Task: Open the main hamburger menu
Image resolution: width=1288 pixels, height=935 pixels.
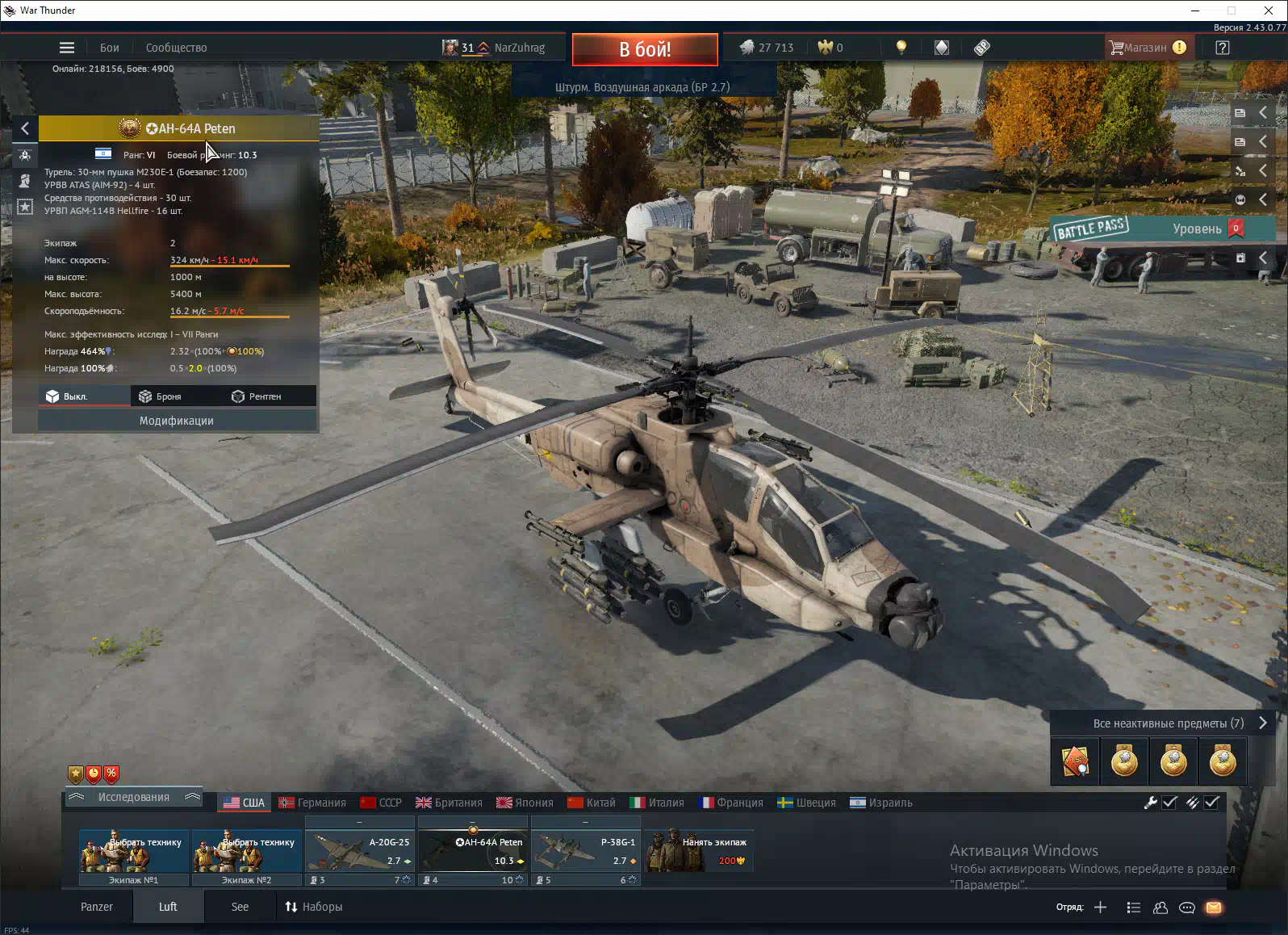Action: (67, 48)
